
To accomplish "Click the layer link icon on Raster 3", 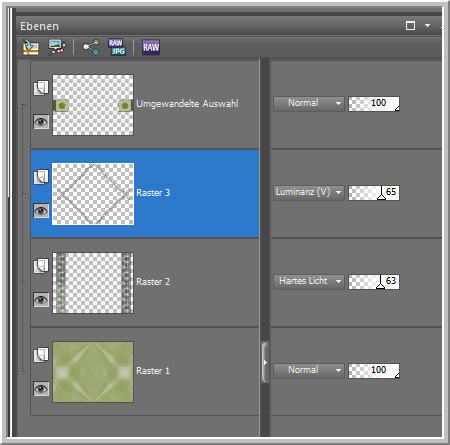I will pos(41,177).
